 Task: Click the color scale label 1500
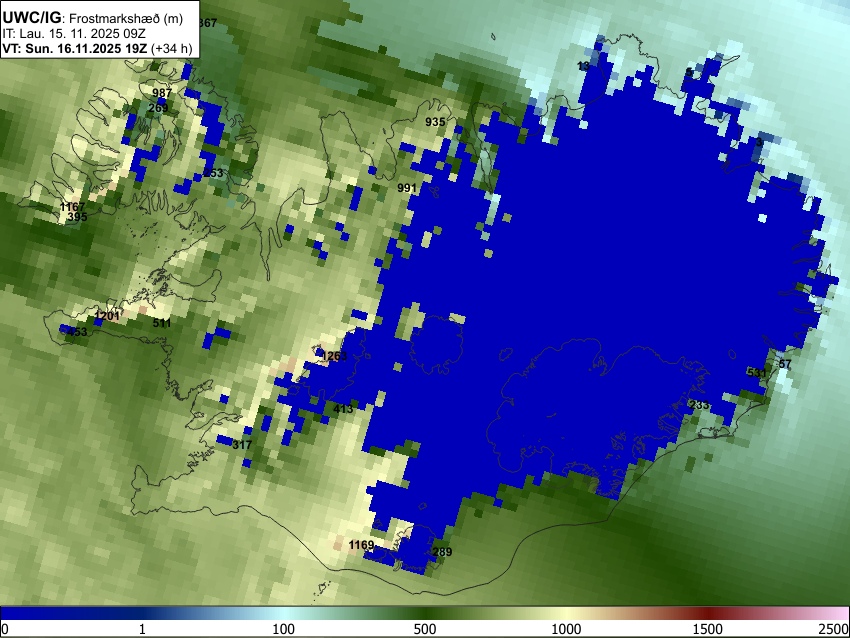pyautogui.click(x=708, y=629)
